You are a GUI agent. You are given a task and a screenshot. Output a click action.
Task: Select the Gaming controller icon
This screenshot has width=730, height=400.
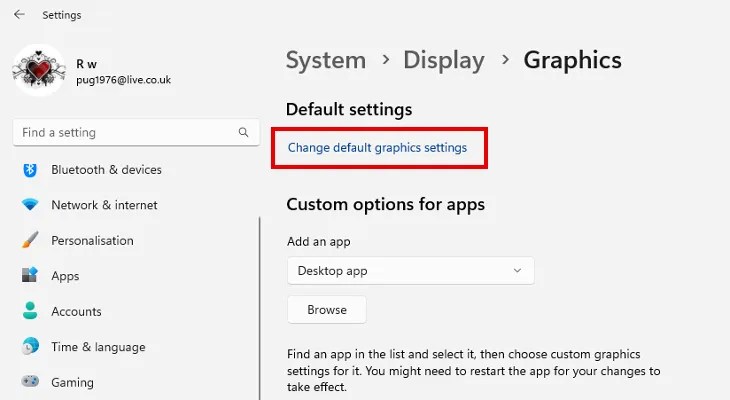30,381
